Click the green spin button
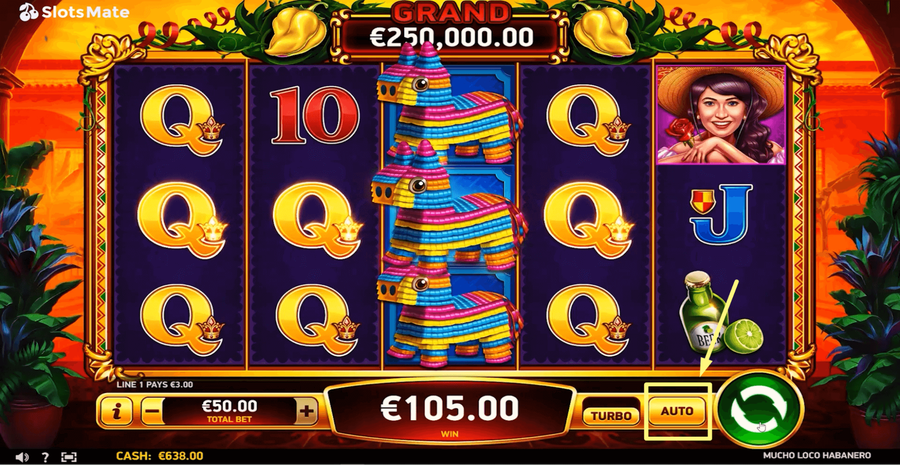Screen dimensions: 900x465 pos(759,410)
